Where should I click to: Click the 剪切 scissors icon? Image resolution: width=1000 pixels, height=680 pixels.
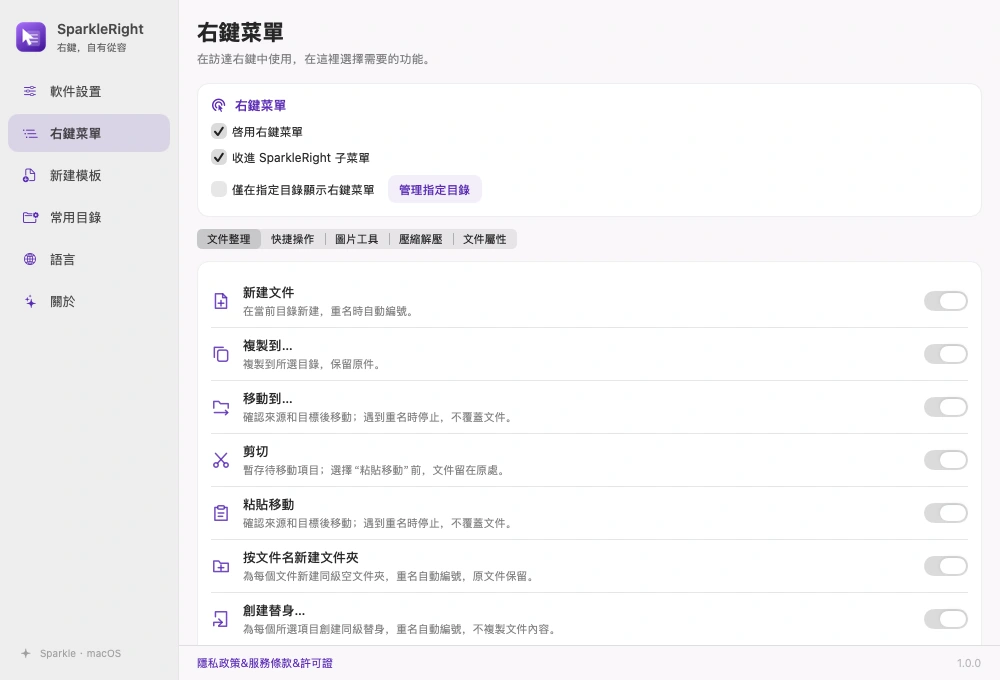[x=221, y=460]
